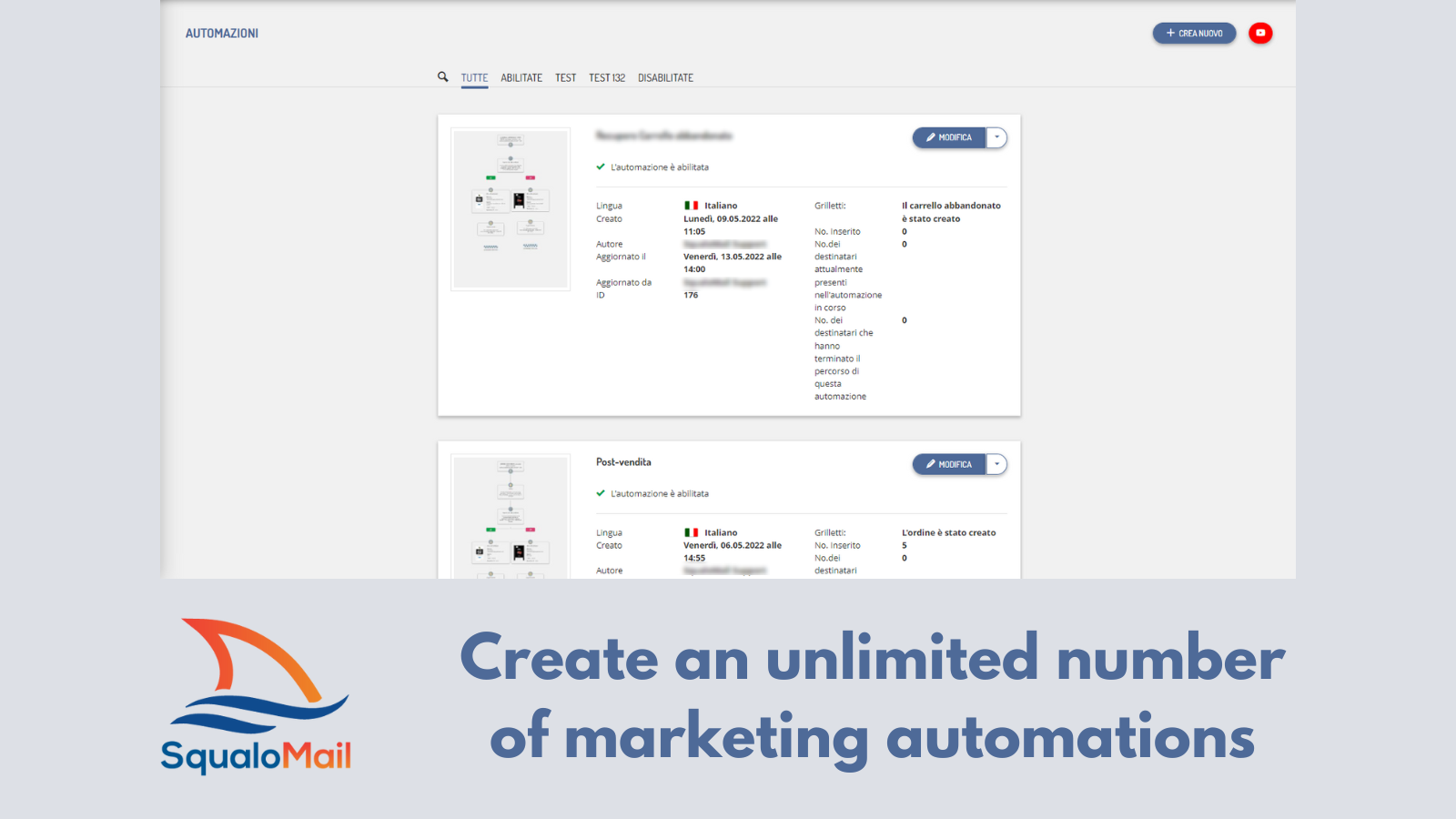Click the 'Aggiornato il' label
Screen dimensions: 1456x819
coord(621,257)
